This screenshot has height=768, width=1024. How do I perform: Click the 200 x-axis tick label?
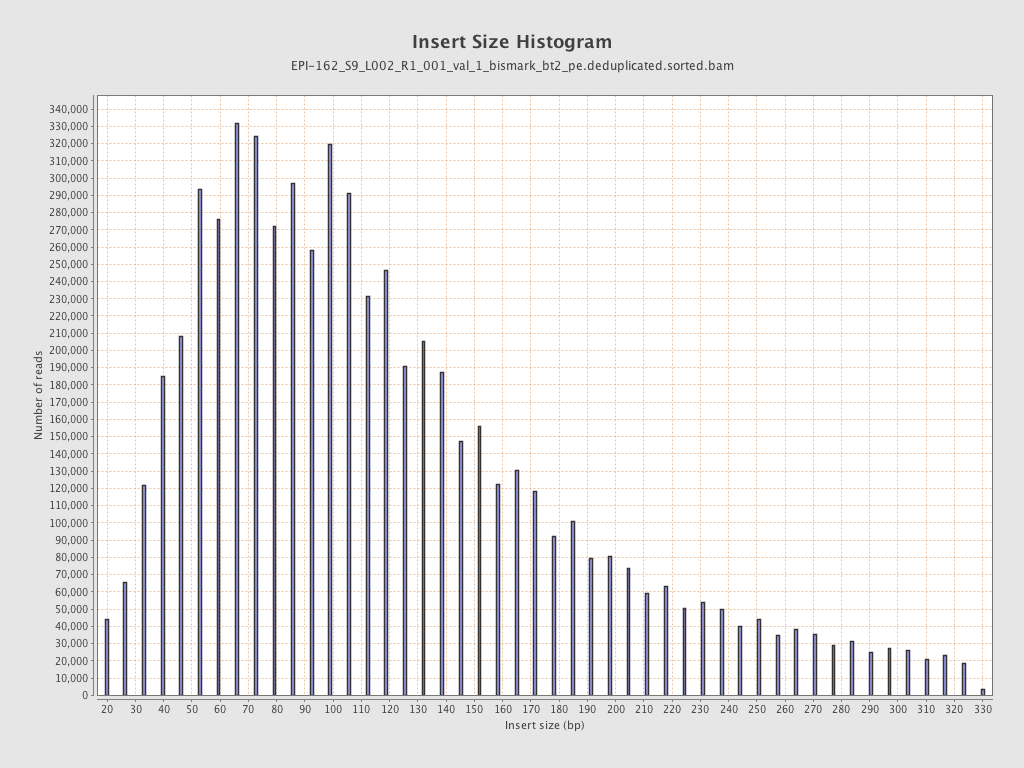tap(615, 709)
